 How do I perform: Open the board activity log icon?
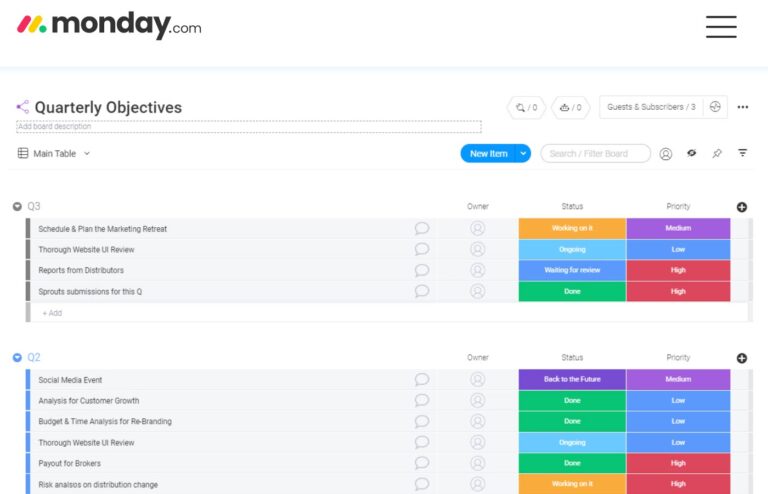714,107
